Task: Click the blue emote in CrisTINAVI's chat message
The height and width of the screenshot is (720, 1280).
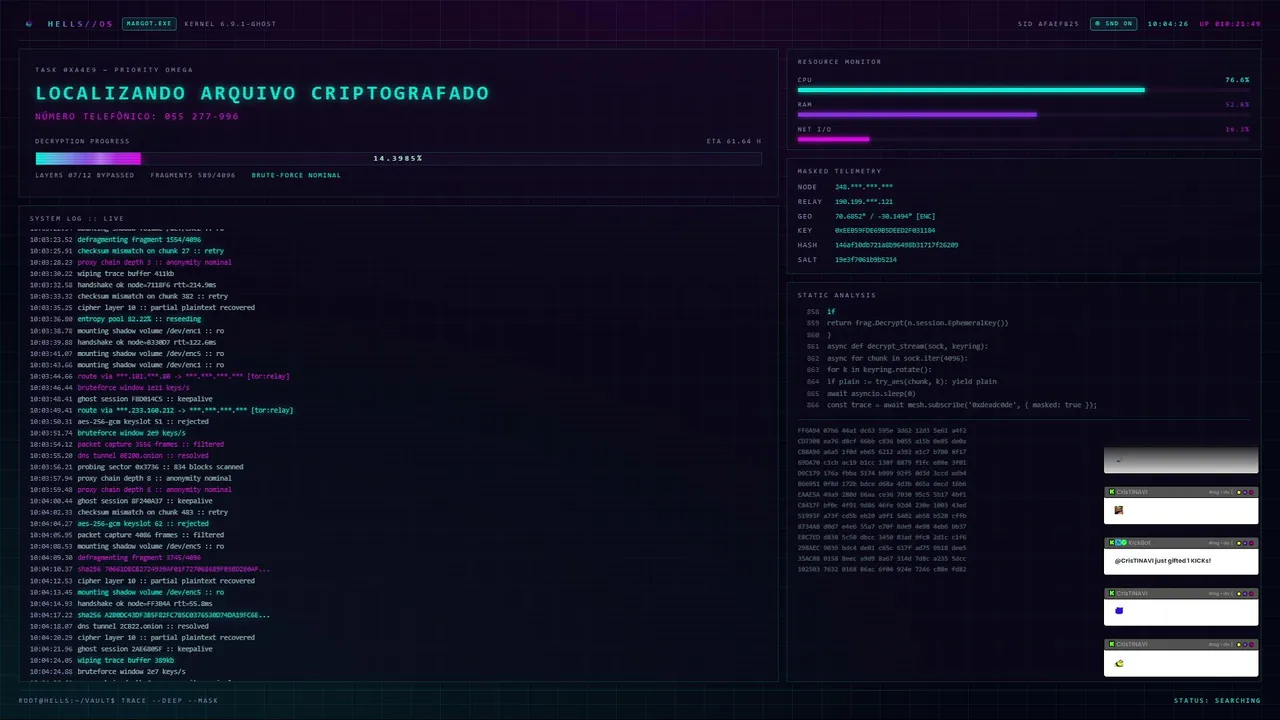Action: coord(1119,610)
